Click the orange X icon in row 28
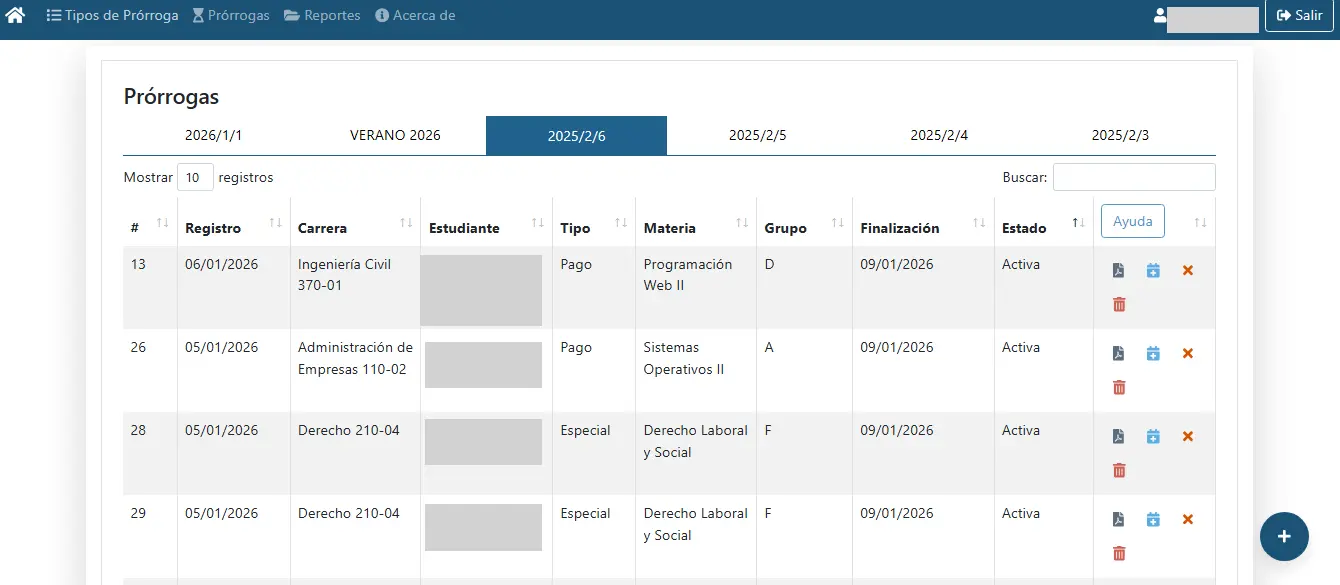The height and width of the screenshot is (585, 1340). [1188, 437]
